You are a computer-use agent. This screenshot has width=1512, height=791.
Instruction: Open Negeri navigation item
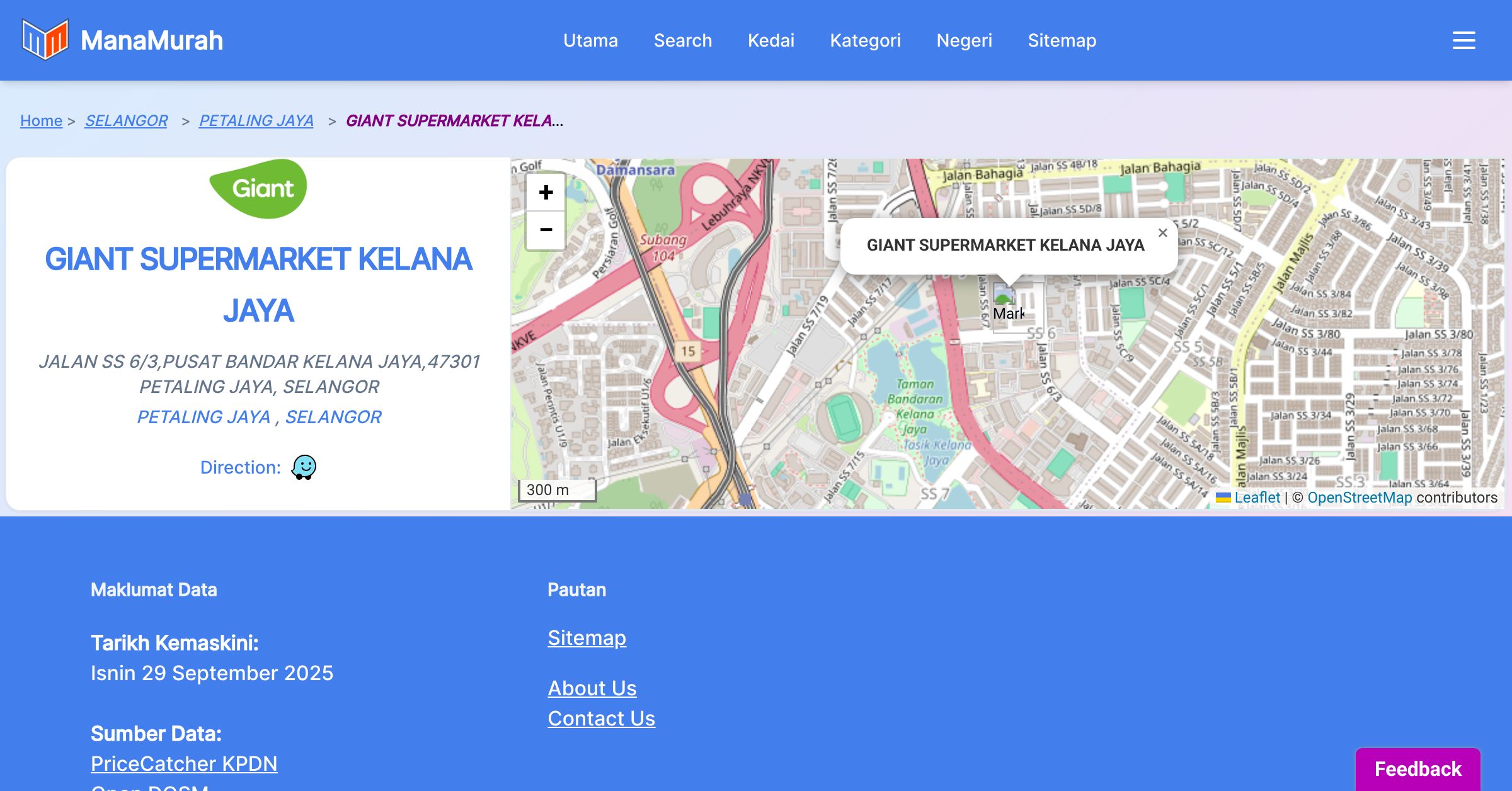pos(964,40)
